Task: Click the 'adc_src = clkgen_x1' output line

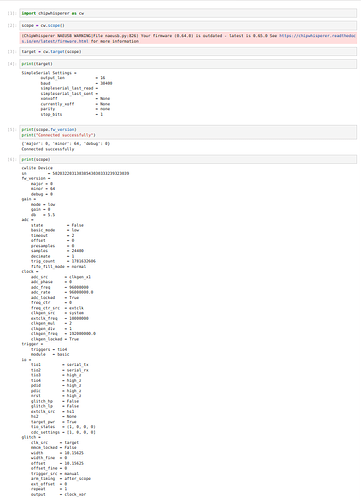Action: click(x=61, y=277)
